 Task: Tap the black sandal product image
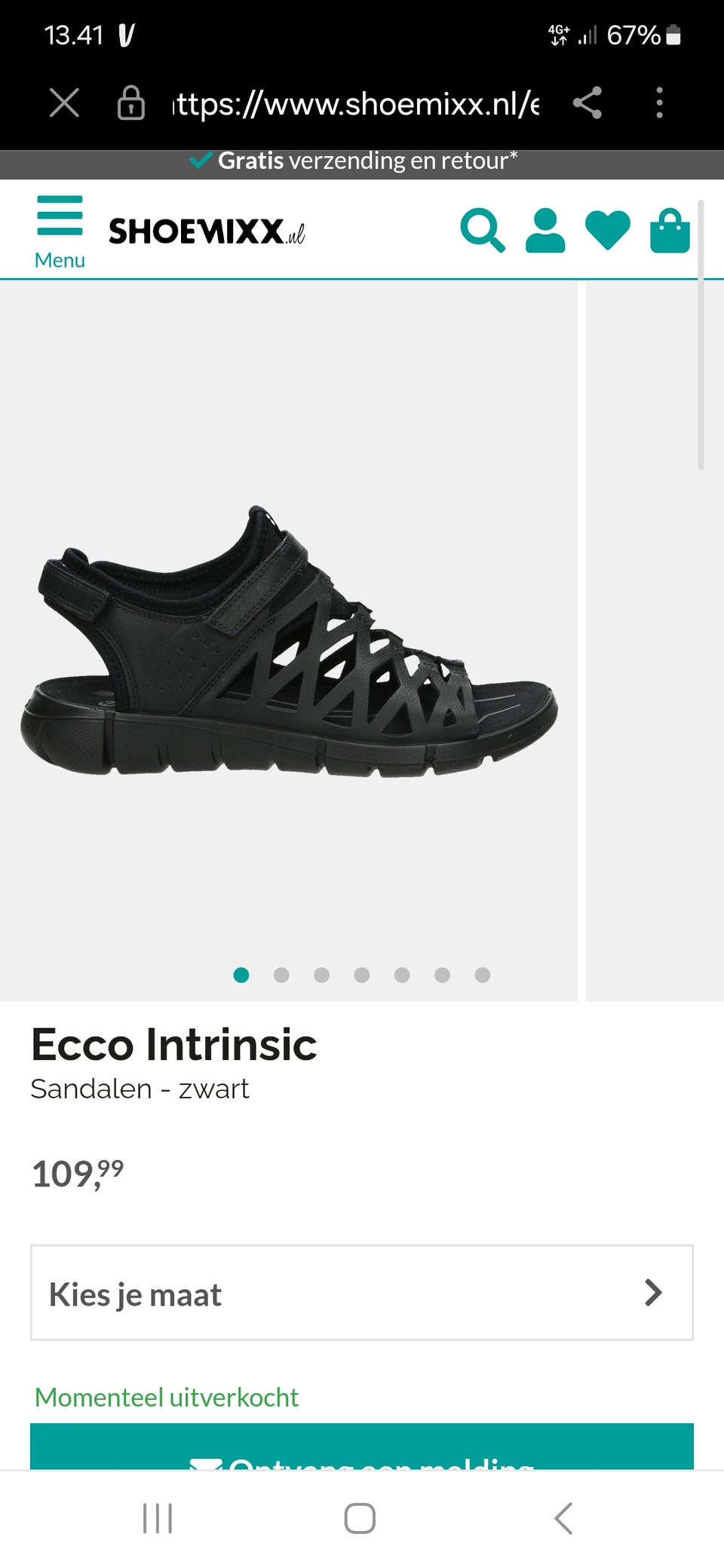pos(289,641)
